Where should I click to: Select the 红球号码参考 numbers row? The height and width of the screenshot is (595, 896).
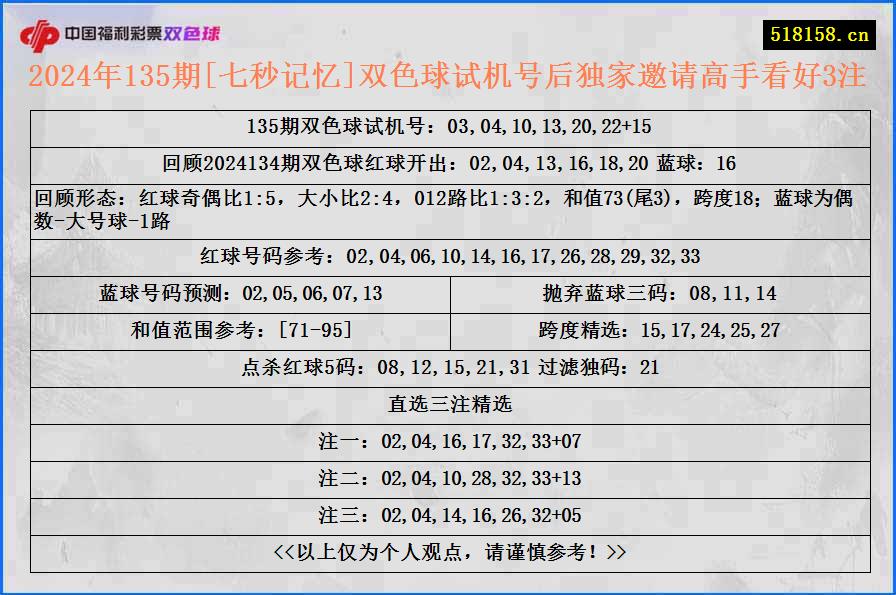(x=448, y=256)
